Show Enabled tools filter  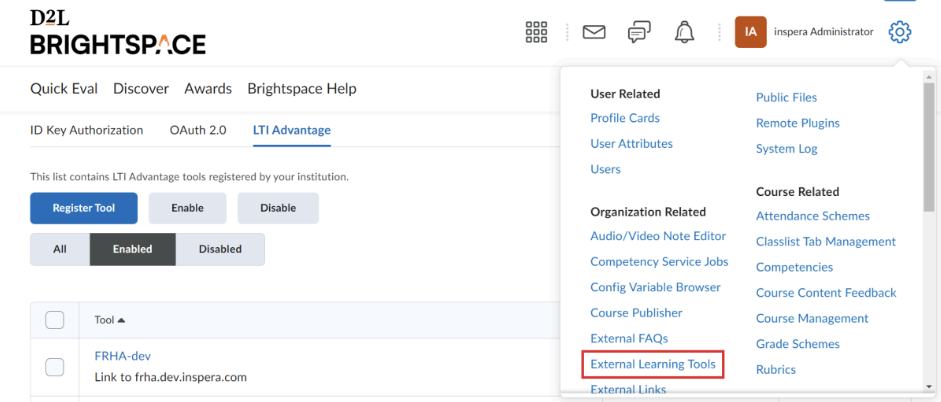pyautogui.click(x=133, y=249)
